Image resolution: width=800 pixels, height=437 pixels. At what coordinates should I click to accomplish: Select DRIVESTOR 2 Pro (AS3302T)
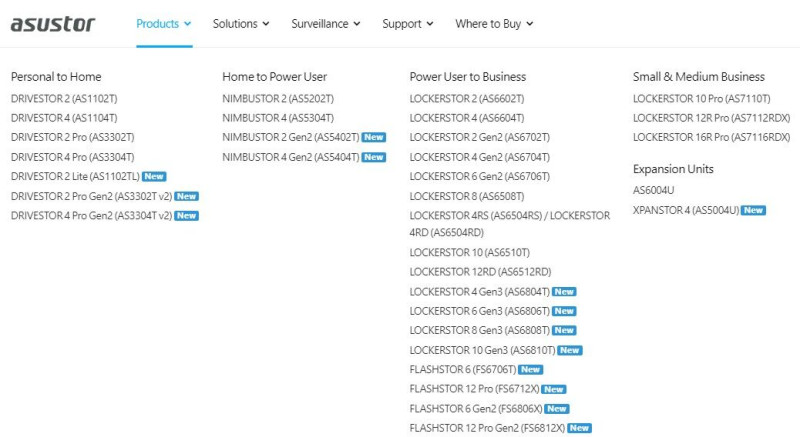point(72,137)
